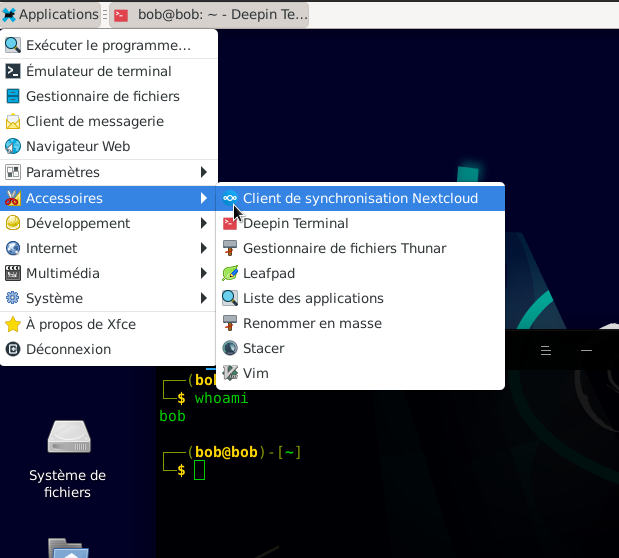The height and width of the screenshot is (558, 619).
Task: Expand the Paramètres submenu arrow
Action: (x=204, y=172)
